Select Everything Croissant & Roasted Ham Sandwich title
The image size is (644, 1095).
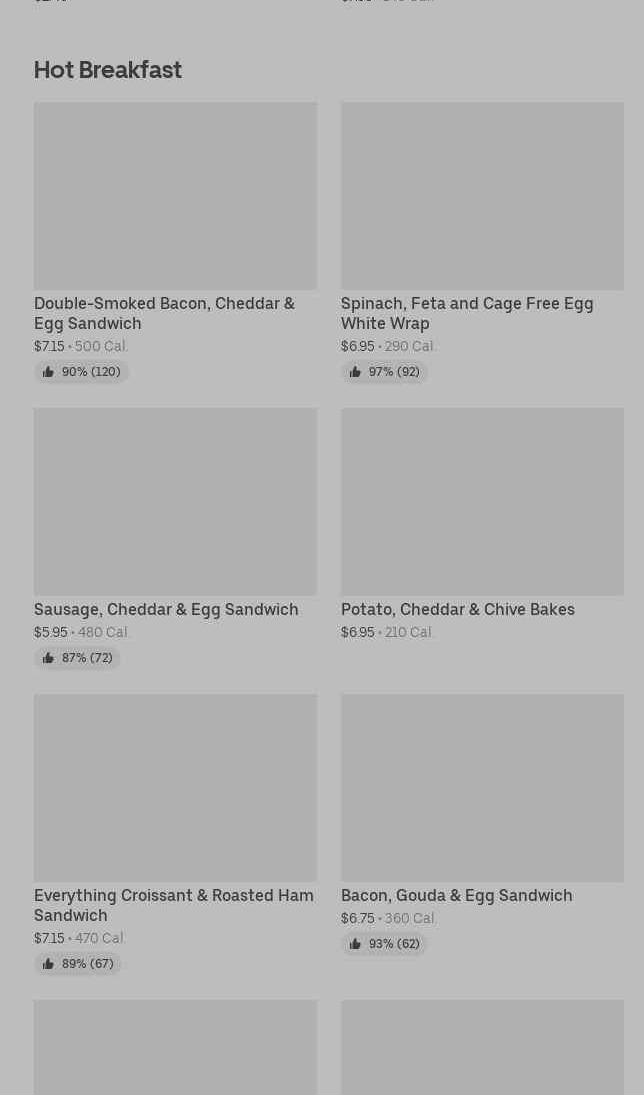tap(174, 905)
